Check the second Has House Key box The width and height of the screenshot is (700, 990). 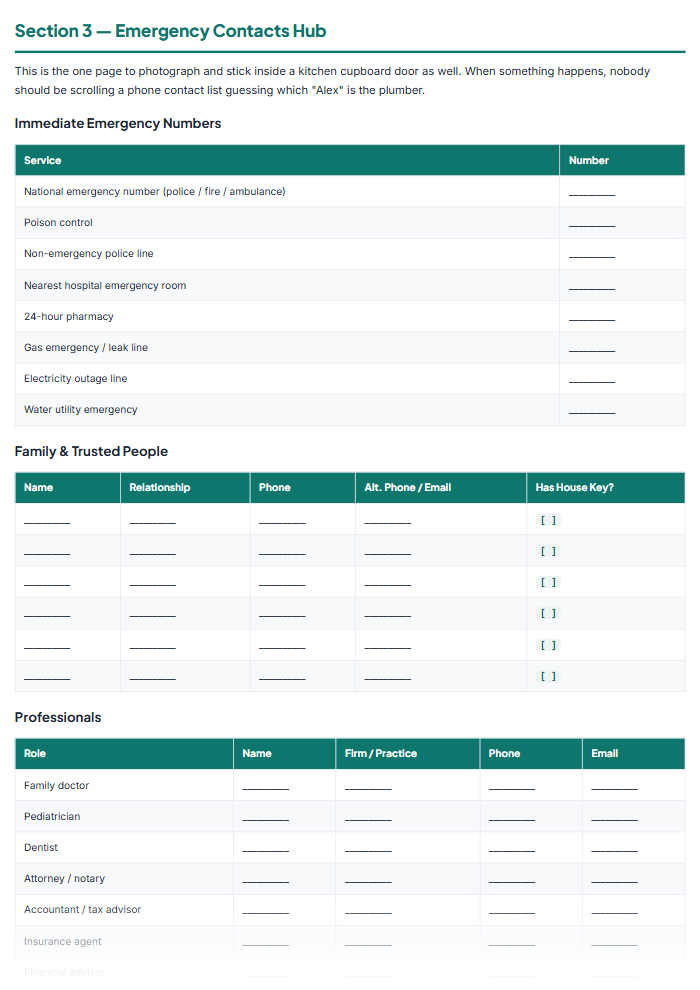(548, 551)
